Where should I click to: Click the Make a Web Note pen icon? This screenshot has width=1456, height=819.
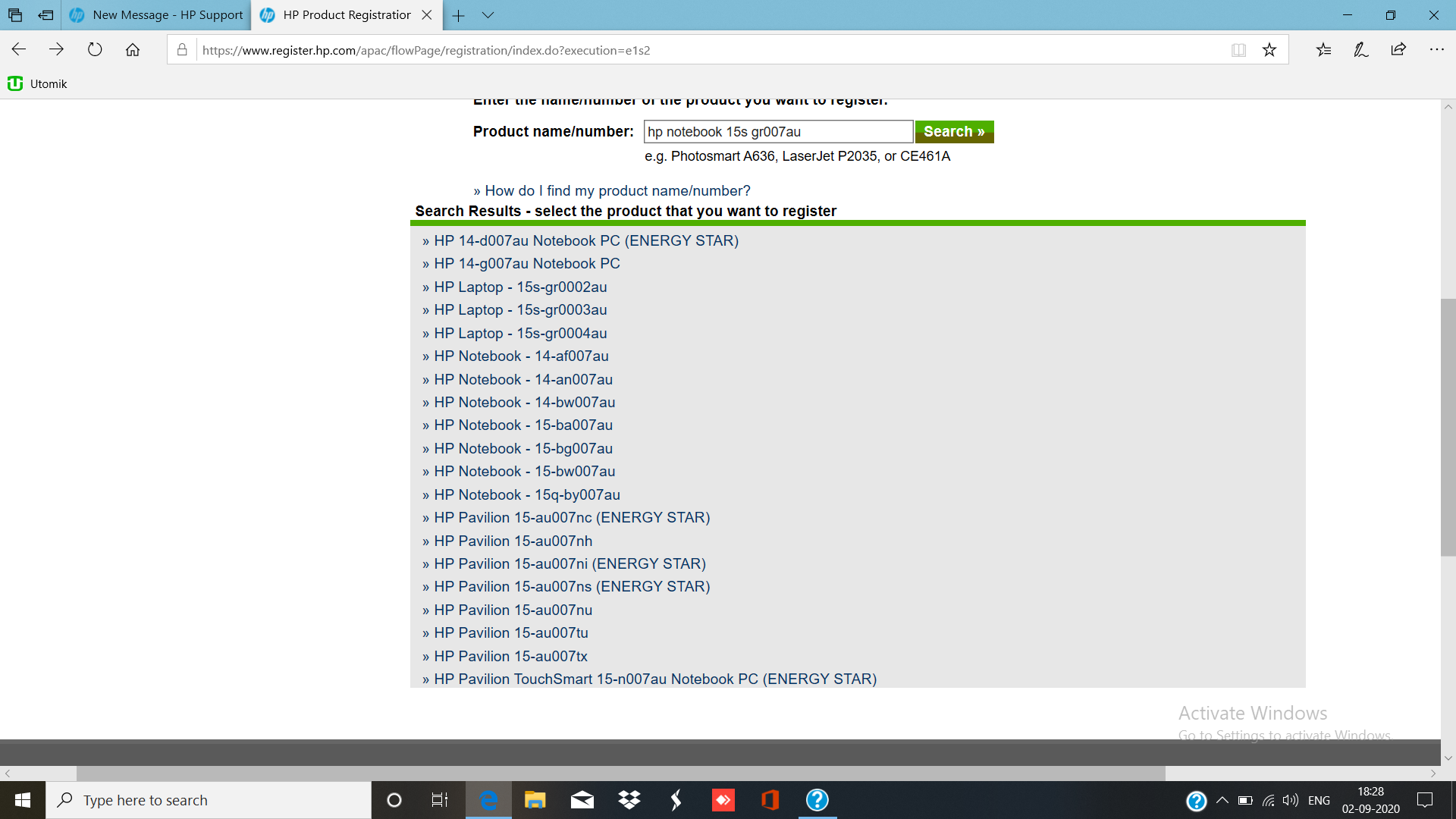(x=1361, y=49)
